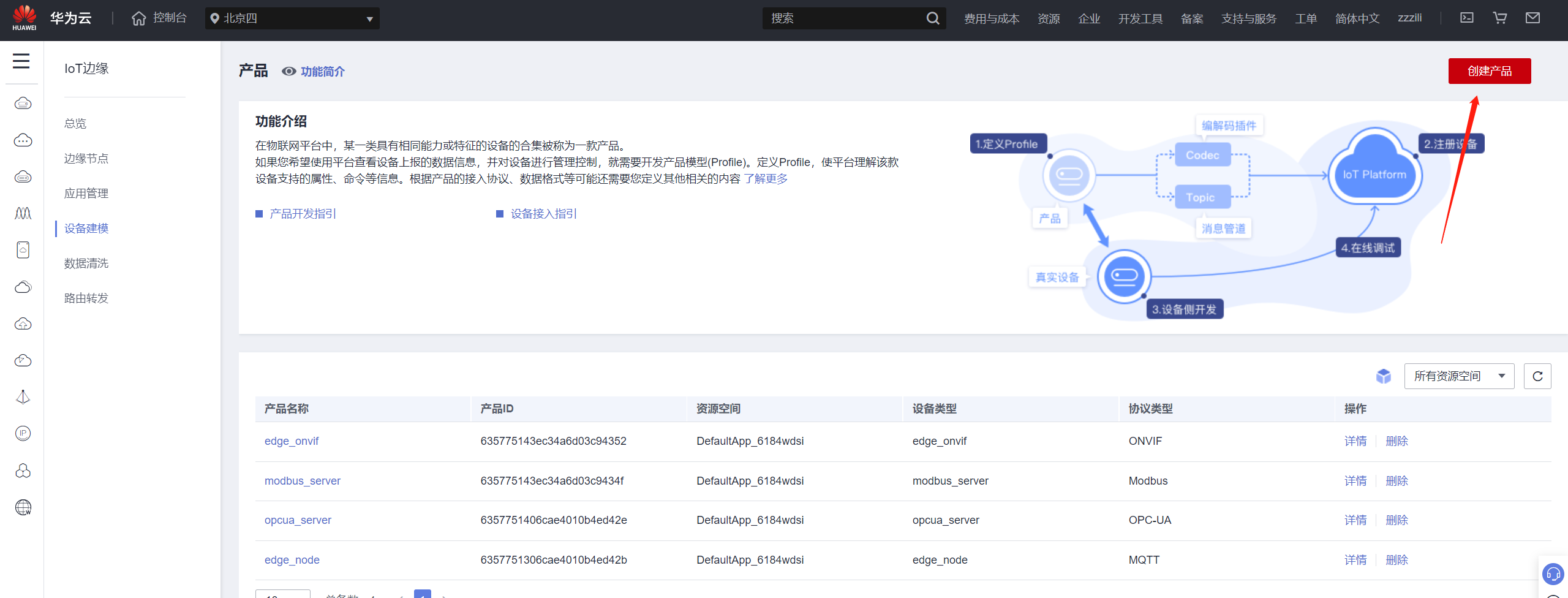Open the waveform sidebar icon
Screen dimensions: 1568x598
tap(23, 213)
